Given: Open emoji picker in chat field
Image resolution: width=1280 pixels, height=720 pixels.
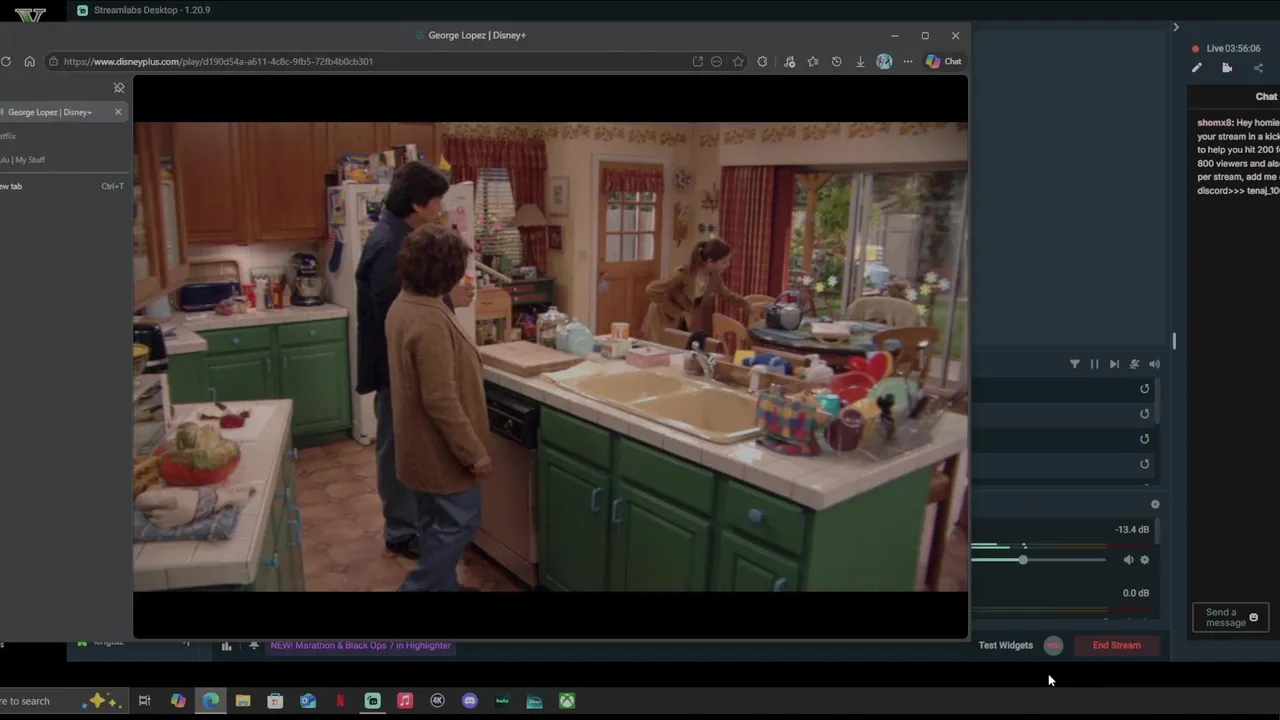Looking at the screenshot, I should [x=1254, y=617].
